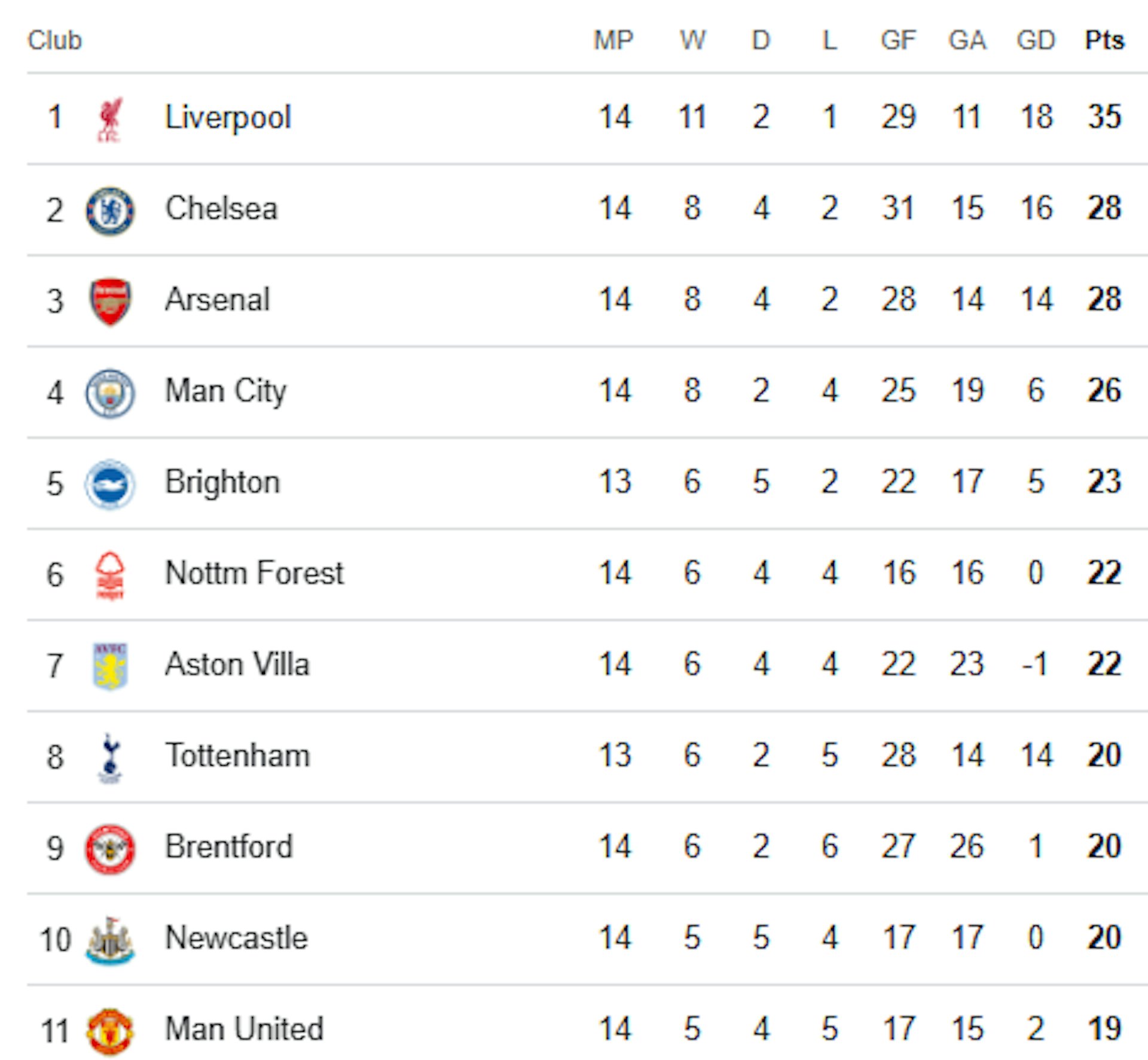Click the Man City badge
This screenshot has height=1060, width=1148.
110,393
